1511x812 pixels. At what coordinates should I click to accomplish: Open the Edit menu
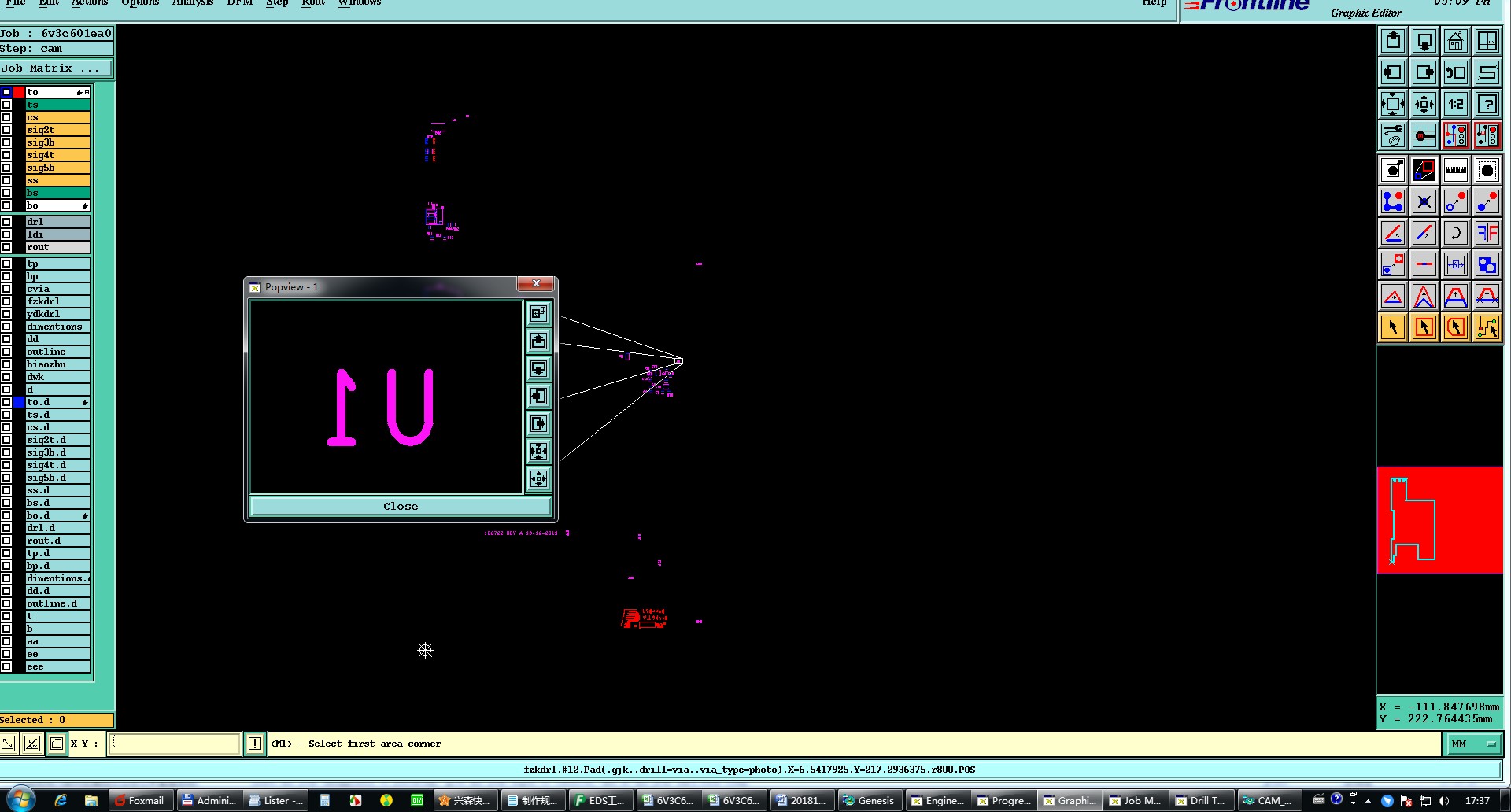point(49,2)
